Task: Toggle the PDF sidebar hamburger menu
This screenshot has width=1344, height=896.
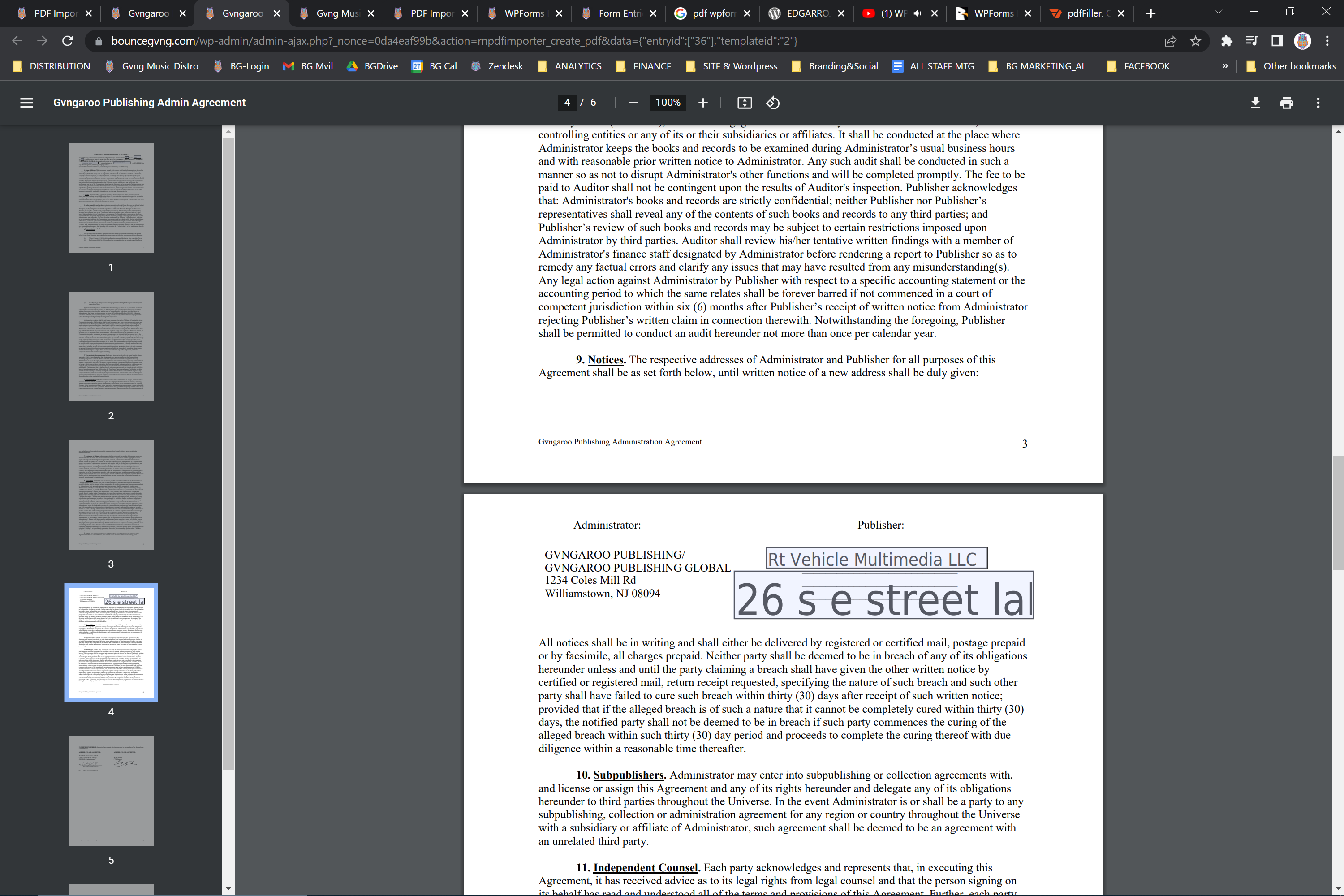Action: tap(26, 103)
